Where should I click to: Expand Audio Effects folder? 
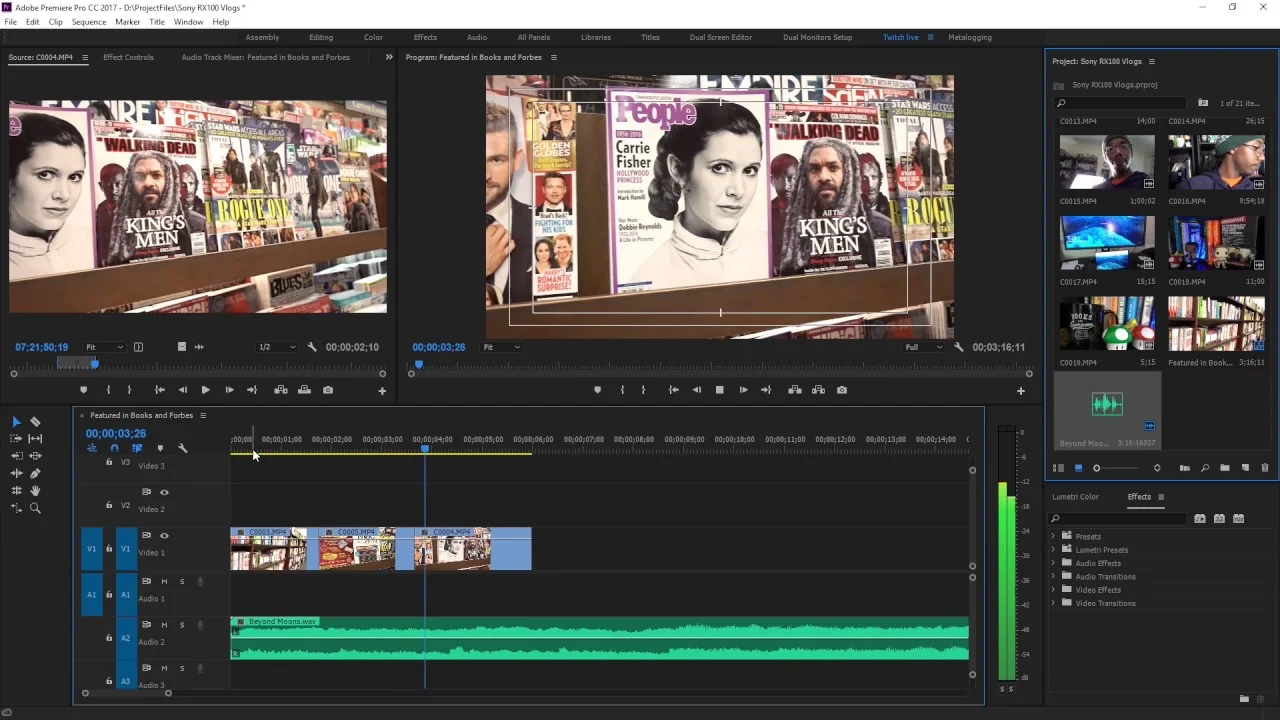coord(1053,563)
